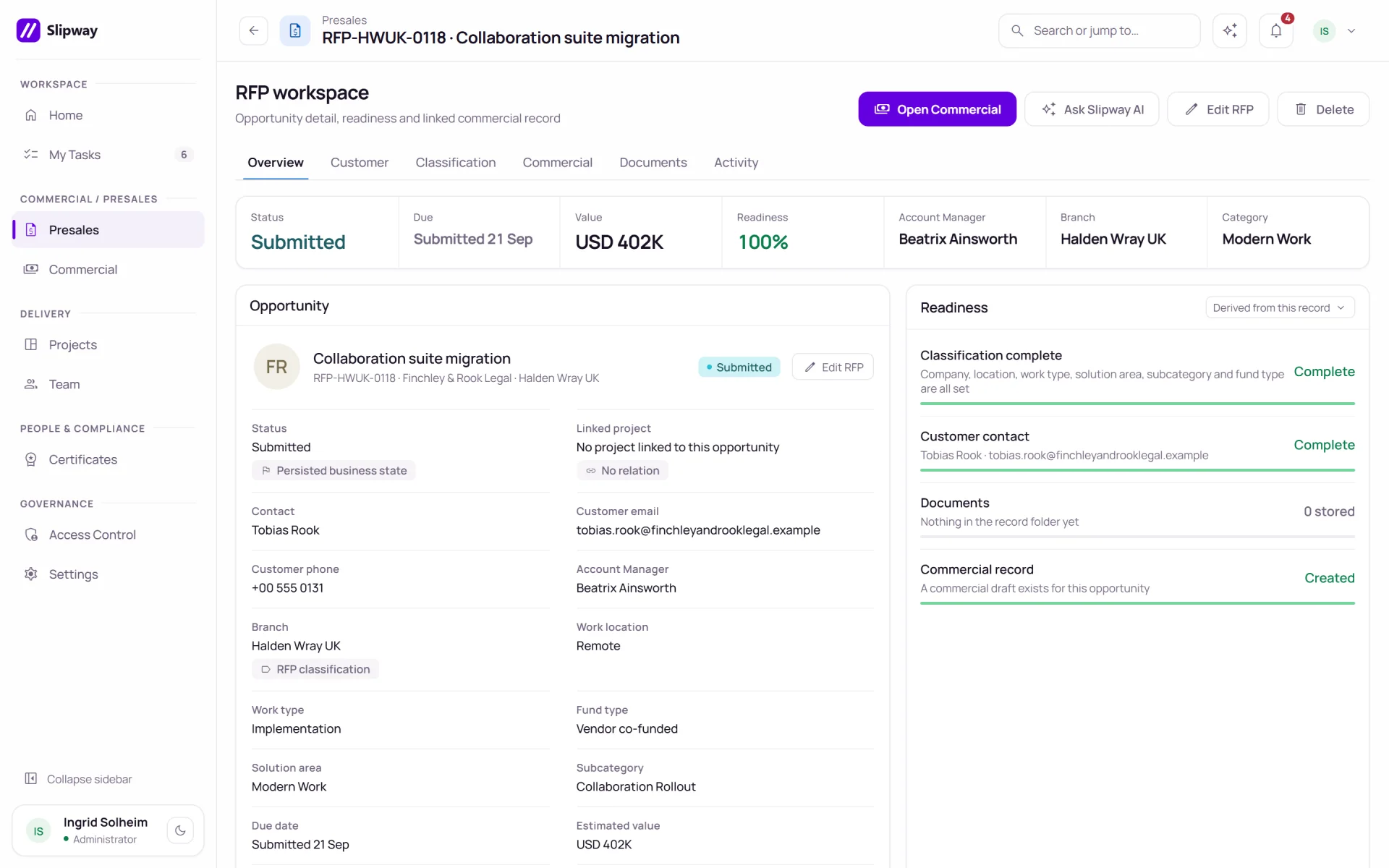Click the customer email tobias.rook address in Opportunity

pos(698,530)
